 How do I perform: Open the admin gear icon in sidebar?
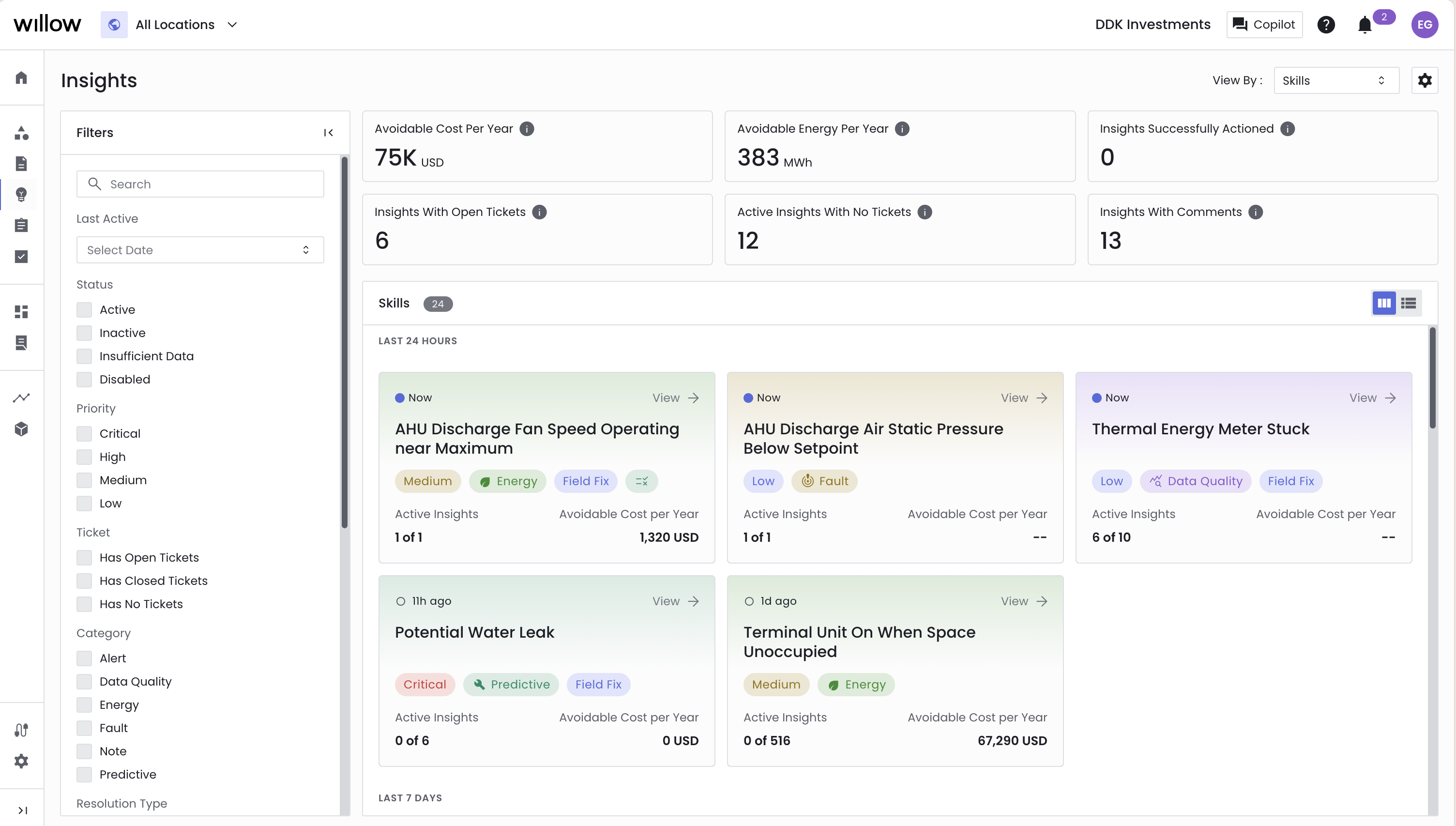pos(22,761)
